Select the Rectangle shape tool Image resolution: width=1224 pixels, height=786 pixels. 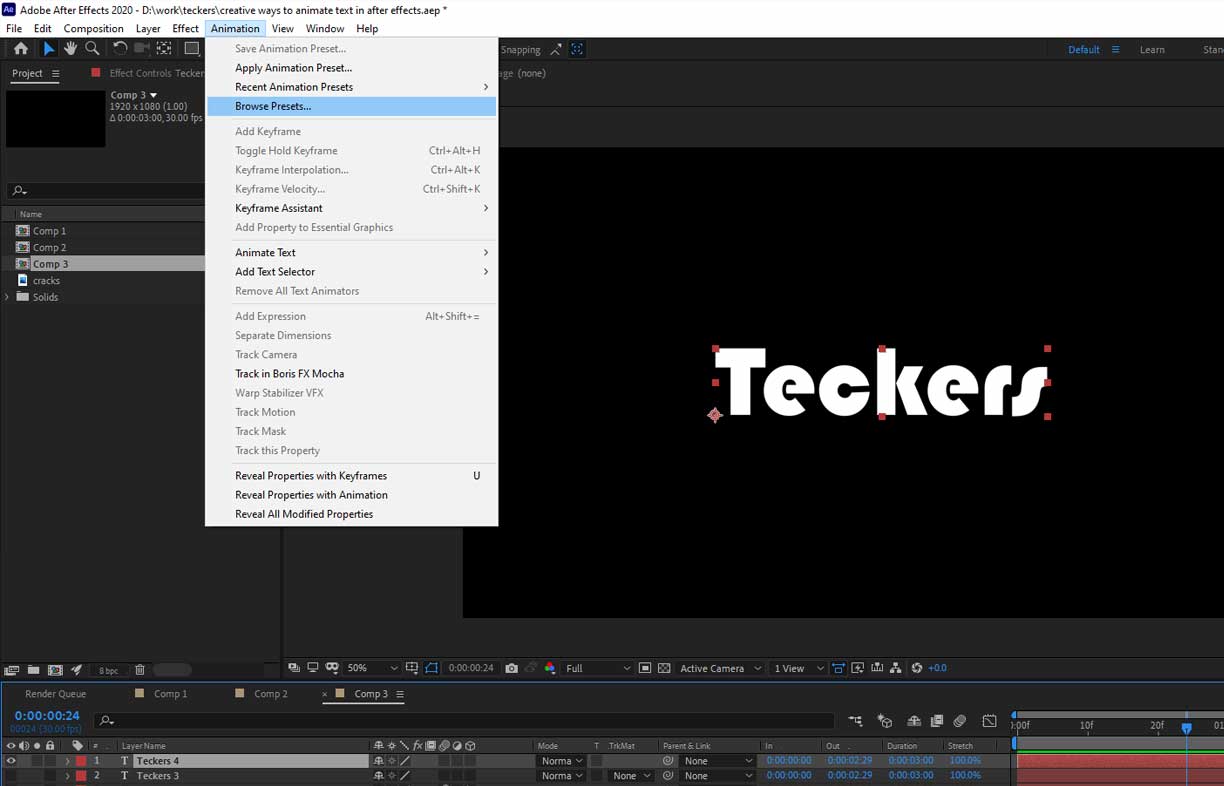[192, 48]
